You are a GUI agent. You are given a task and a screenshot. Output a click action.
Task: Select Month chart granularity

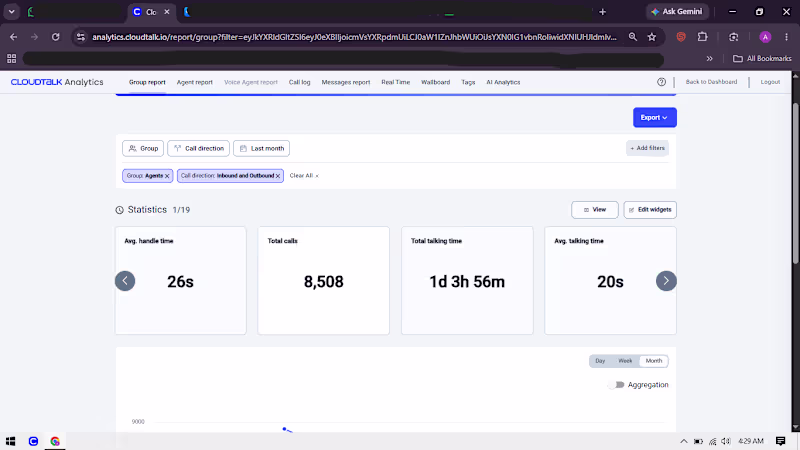[654, 361]
